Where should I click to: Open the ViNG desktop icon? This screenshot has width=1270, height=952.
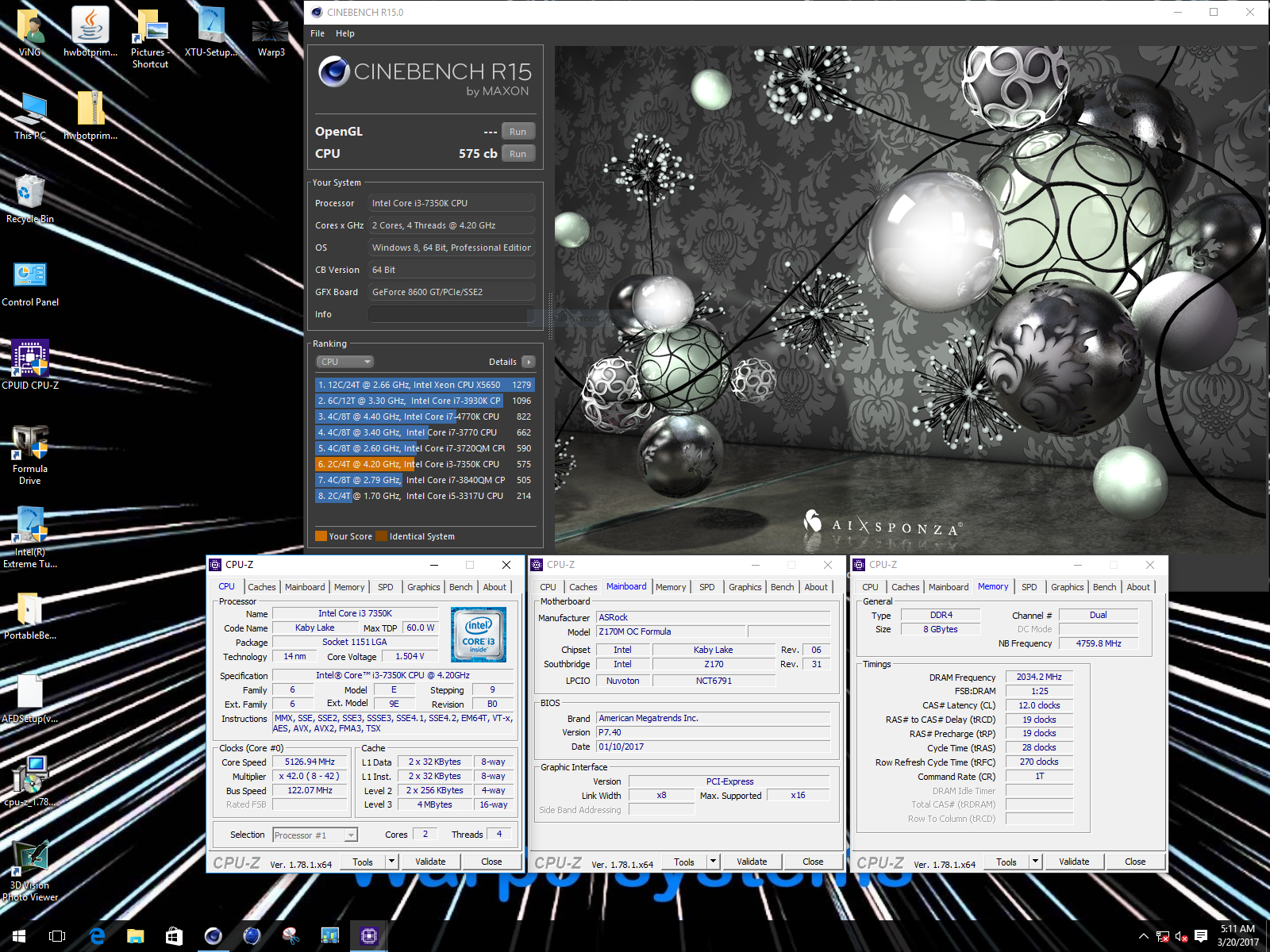click(x=30, y=33)
